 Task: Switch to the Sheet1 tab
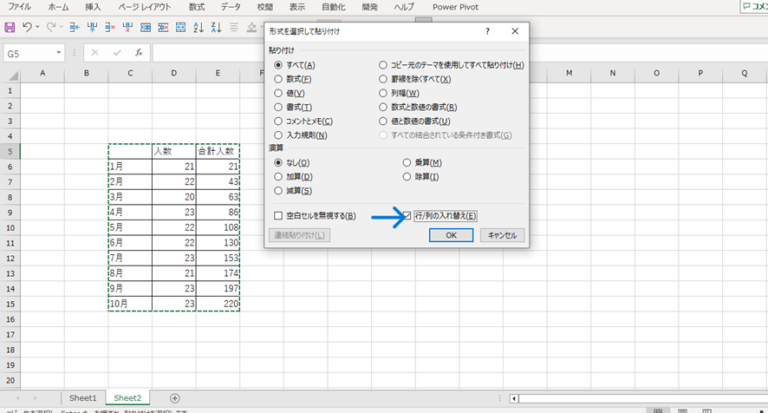pyautogui.click(x=82, y=398)
